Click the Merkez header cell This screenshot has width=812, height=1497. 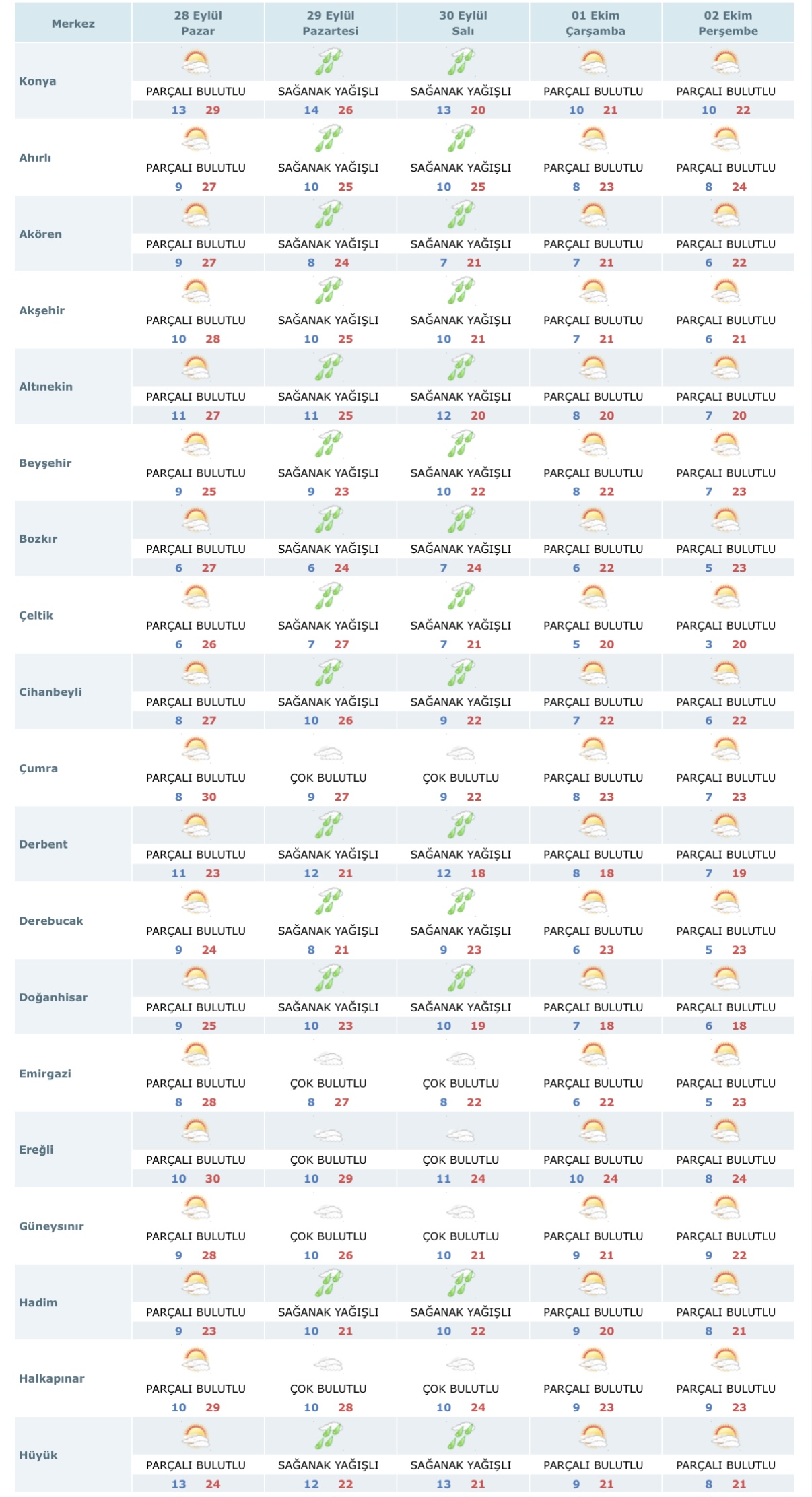click(x=73, y=23)
